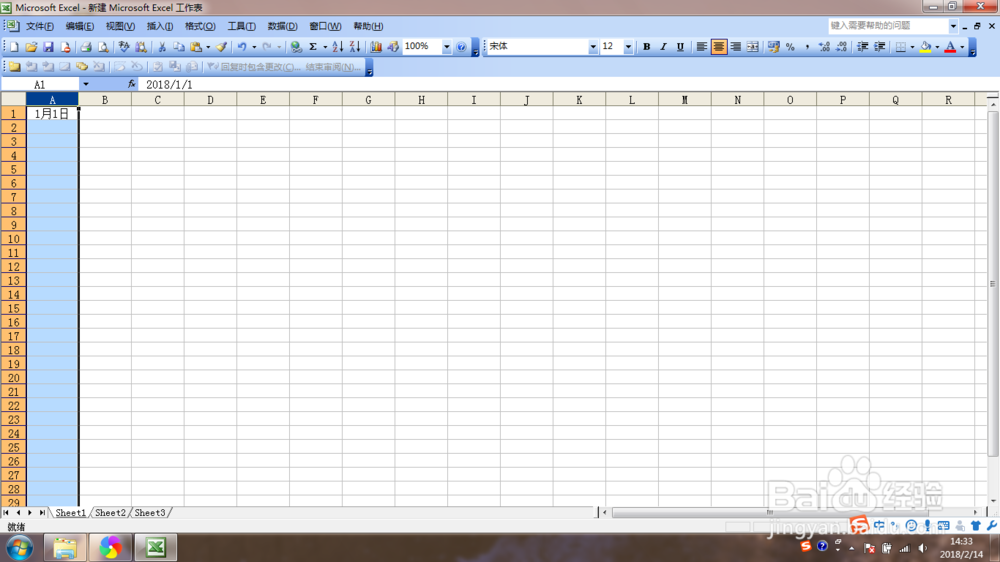The width and height of the screenshot is (1000, 562).
Task: Open the 文件(F) menu
Action: 40,26
